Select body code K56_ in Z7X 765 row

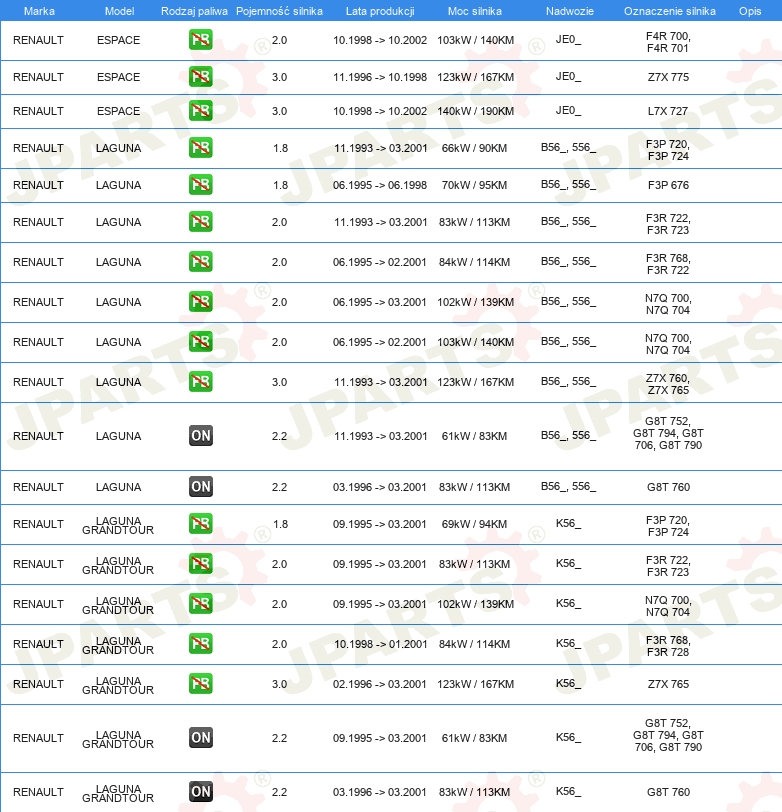pos(568,683)
